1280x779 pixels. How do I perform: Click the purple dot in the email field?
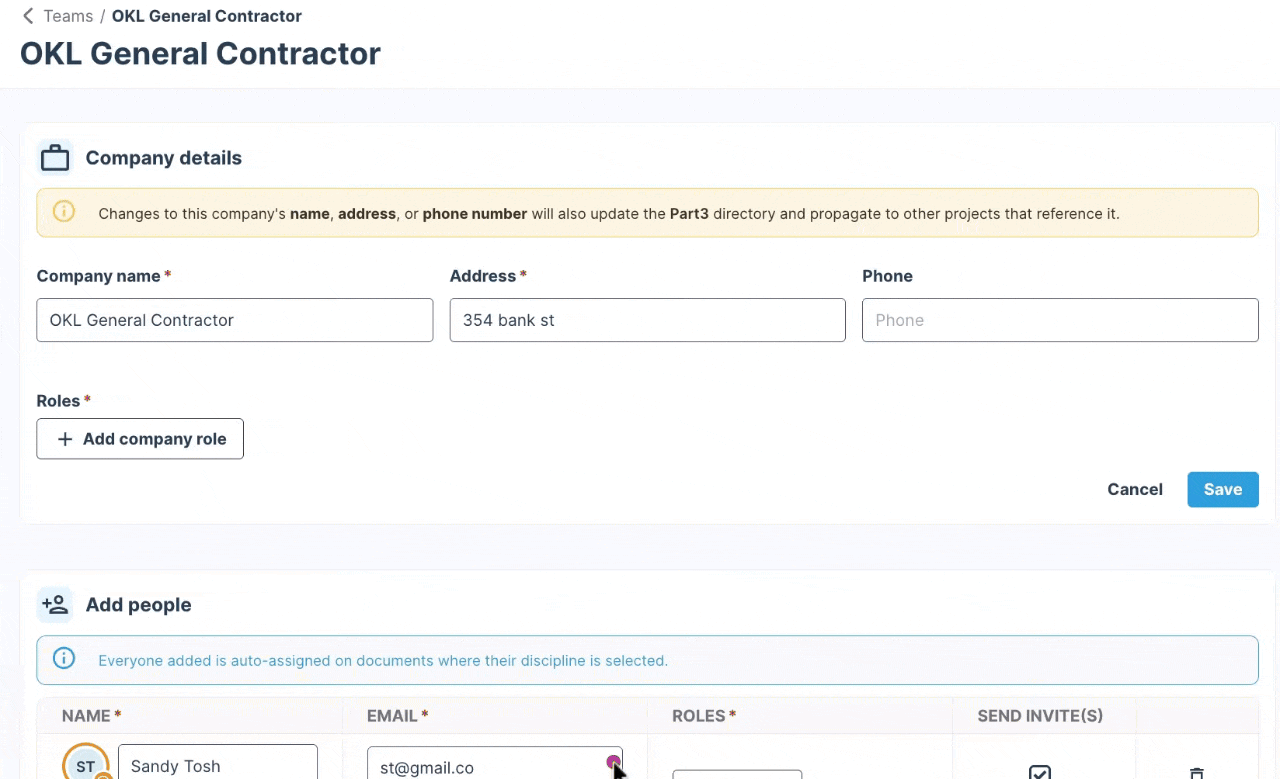coord(613,762)
